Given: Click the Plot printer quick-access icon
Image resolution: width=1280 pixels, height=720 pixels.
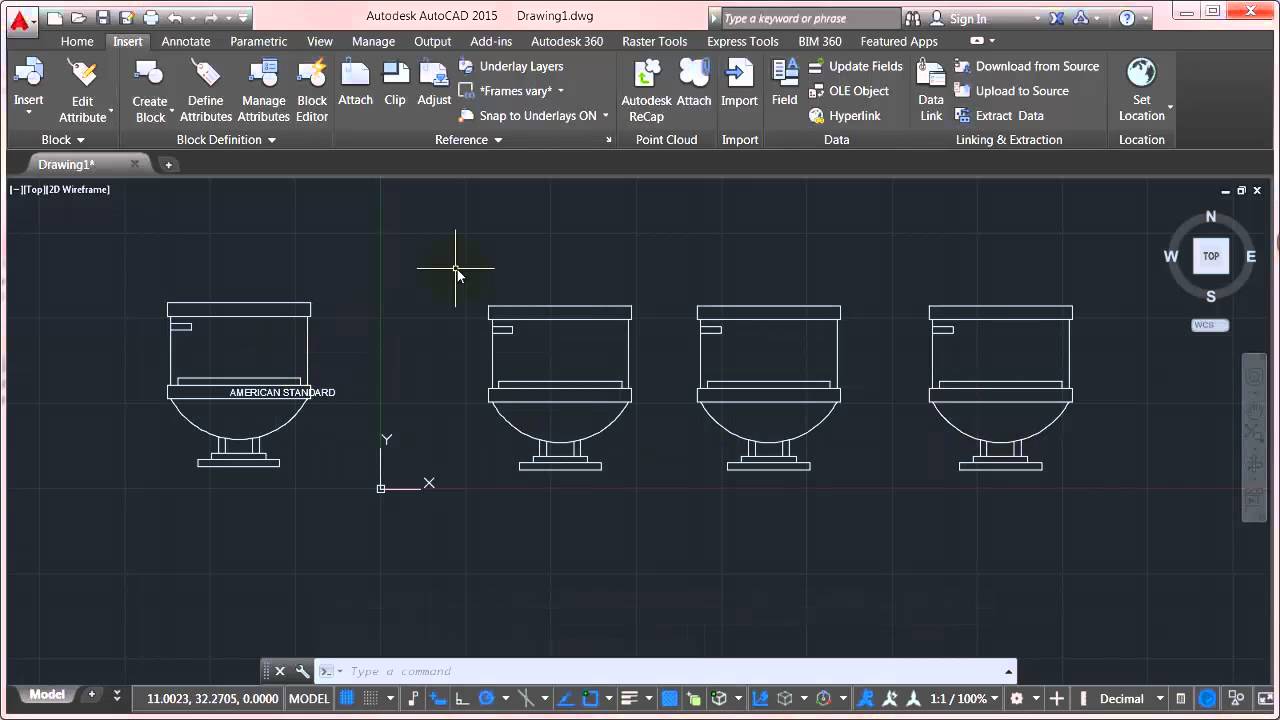Looking at the screenshot, I should pyautogui.click(x=151, y=18).
